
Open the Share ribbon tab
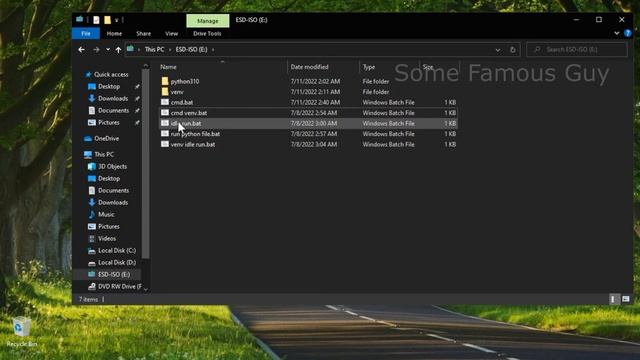pyautogui.click(x=143, y=33)
